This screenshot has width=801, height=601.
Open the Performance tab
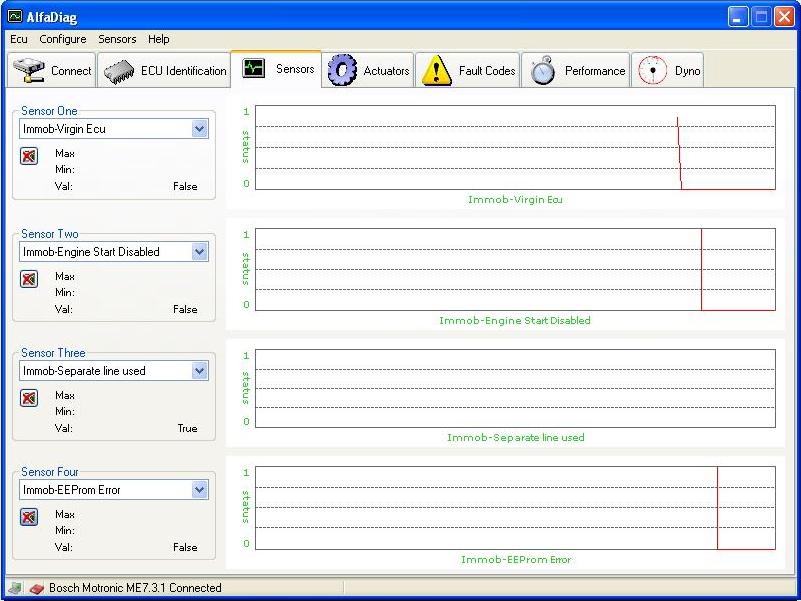[x=575, y=70]
